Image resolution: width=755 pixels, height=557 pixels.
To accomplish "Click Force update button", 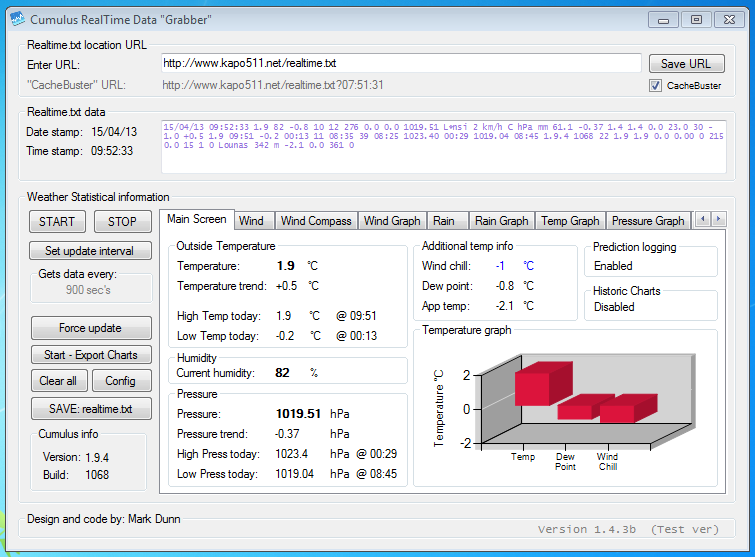I will coord(90,328).
